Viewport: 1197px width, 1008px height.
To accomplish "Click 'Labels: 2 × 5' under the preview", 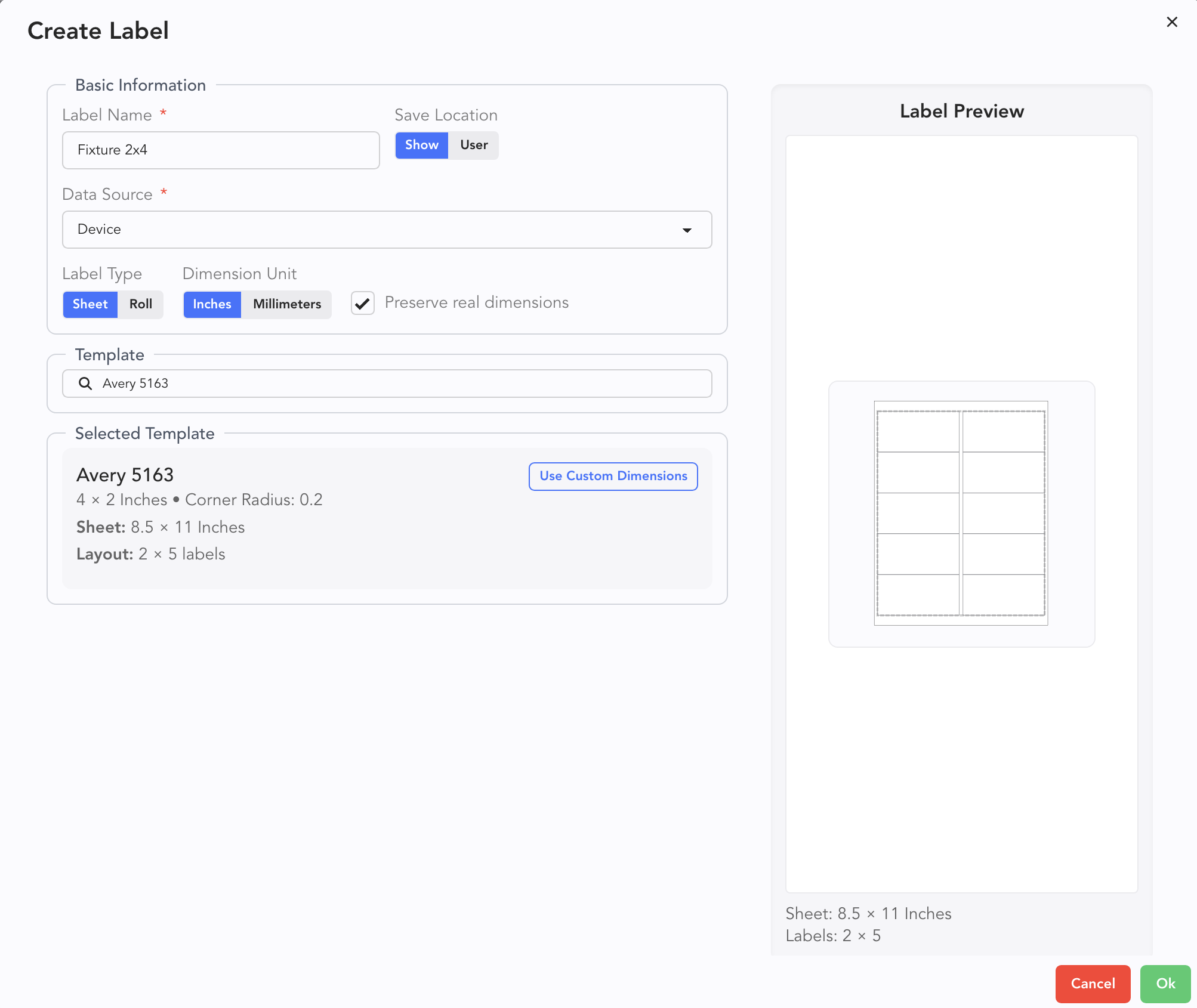I will coord(833,936).
